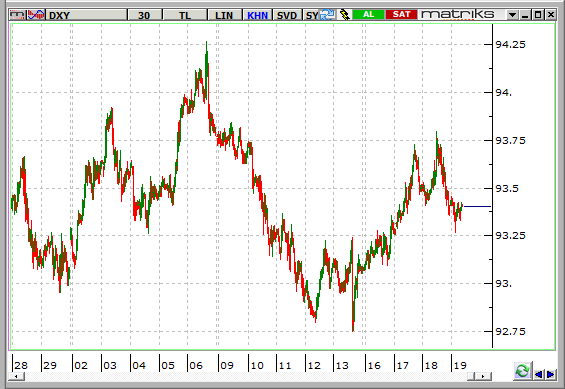Viewport: 565px width, 389px height.
Task: Click the 93. price axis label
Action: tap(503, 284)
